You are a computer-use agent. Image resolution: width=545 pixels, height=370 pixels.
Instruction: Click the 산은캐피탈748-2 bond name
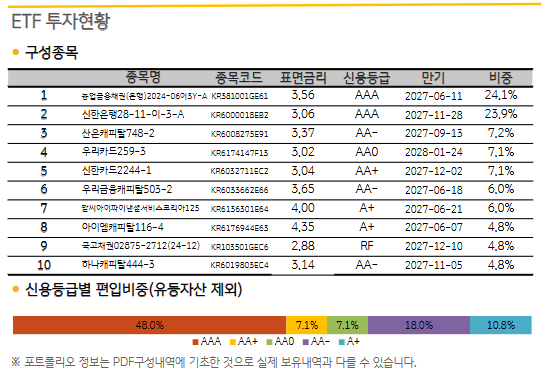click(x=118, y=133)
